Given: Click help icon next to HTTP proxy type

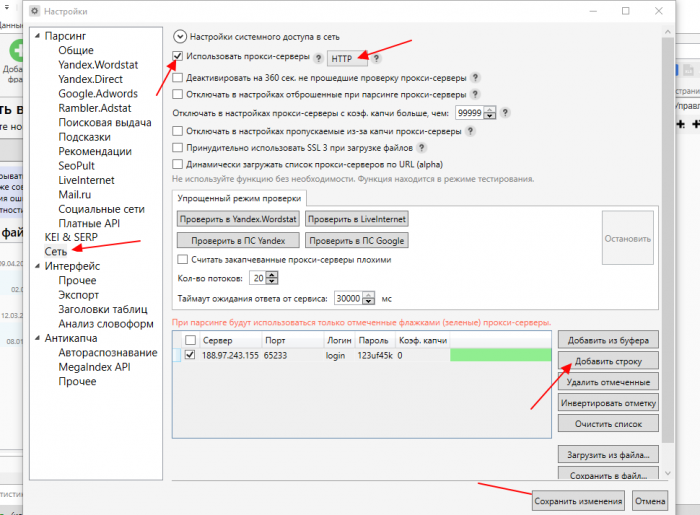Looking at the screenshot, I should click(x=376, y=59).
